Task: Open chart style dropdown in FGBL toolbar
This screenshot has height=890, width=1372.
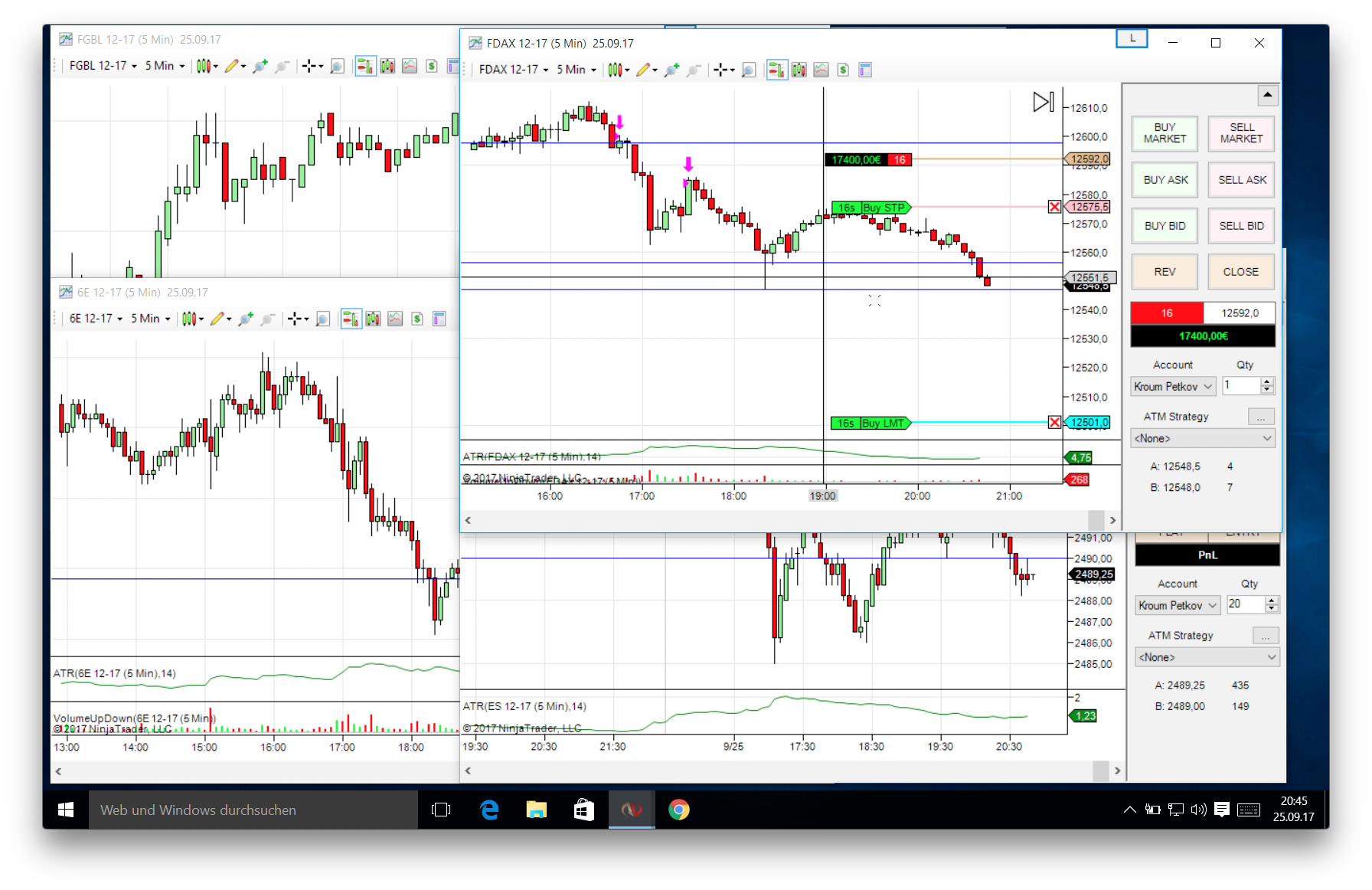Action: 207,66
